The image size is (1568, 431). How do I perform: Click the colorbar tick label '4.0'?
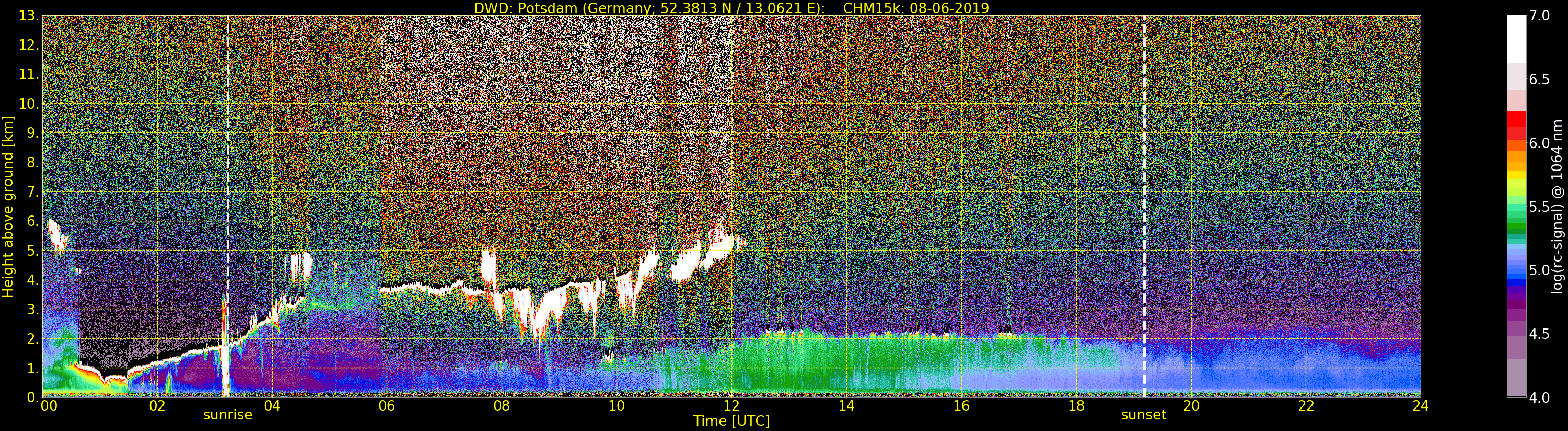pyautogui.click(x=1539, y=398)
